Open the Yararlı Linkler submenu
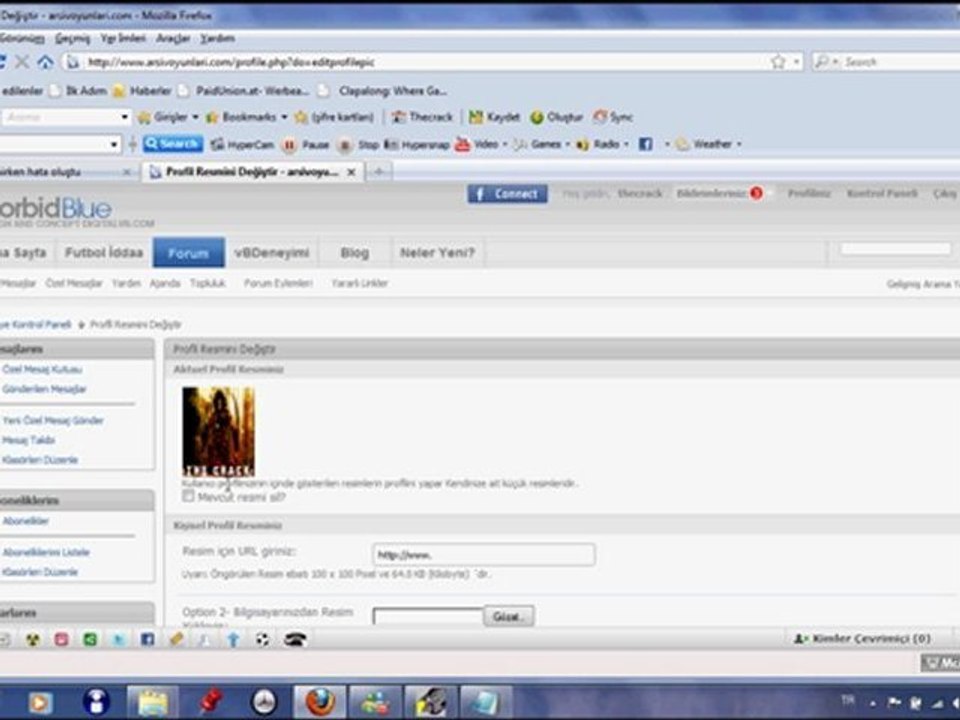The image size is (960, 720). (x=359, y=283)
